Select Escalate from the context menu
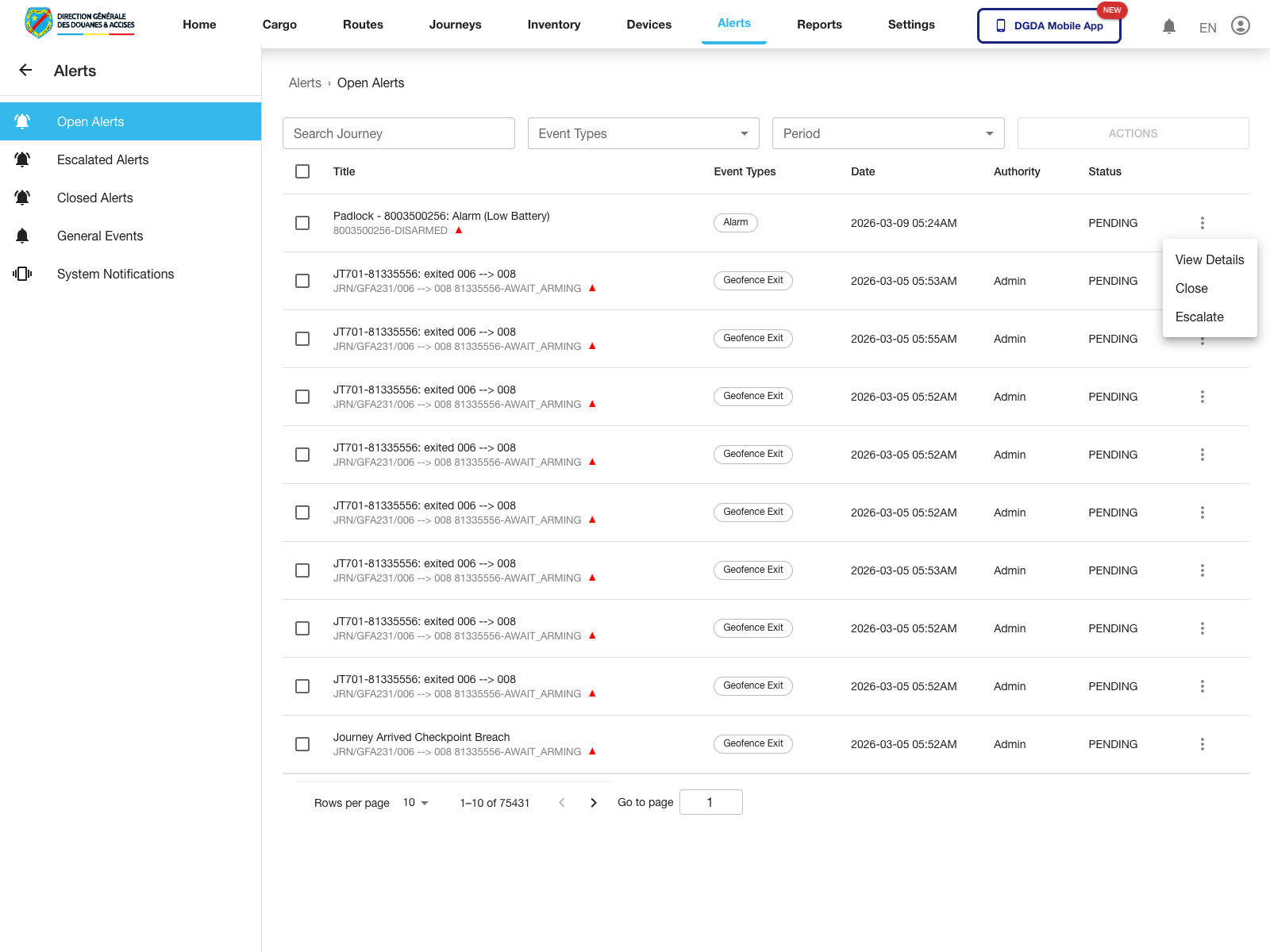 click(1199, 317)
